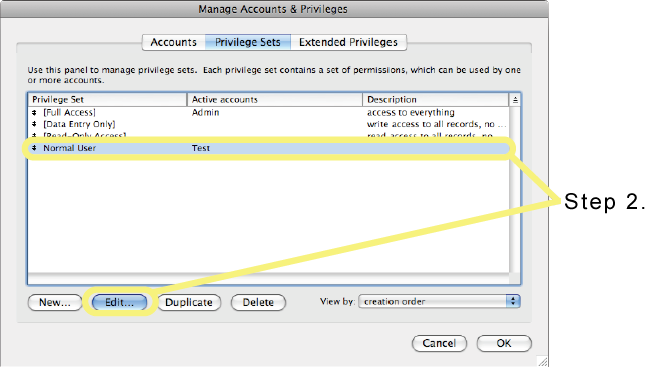Select the Normal User privilege set row

269,148
